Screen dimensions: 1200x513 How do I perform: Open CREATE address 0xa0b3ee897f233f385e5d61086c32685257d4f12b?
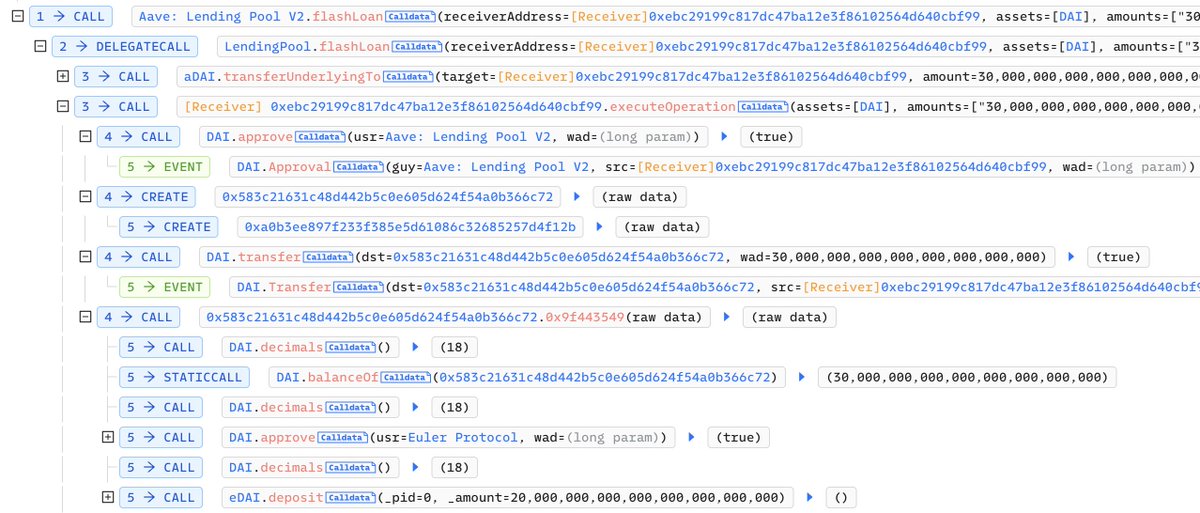412,227
